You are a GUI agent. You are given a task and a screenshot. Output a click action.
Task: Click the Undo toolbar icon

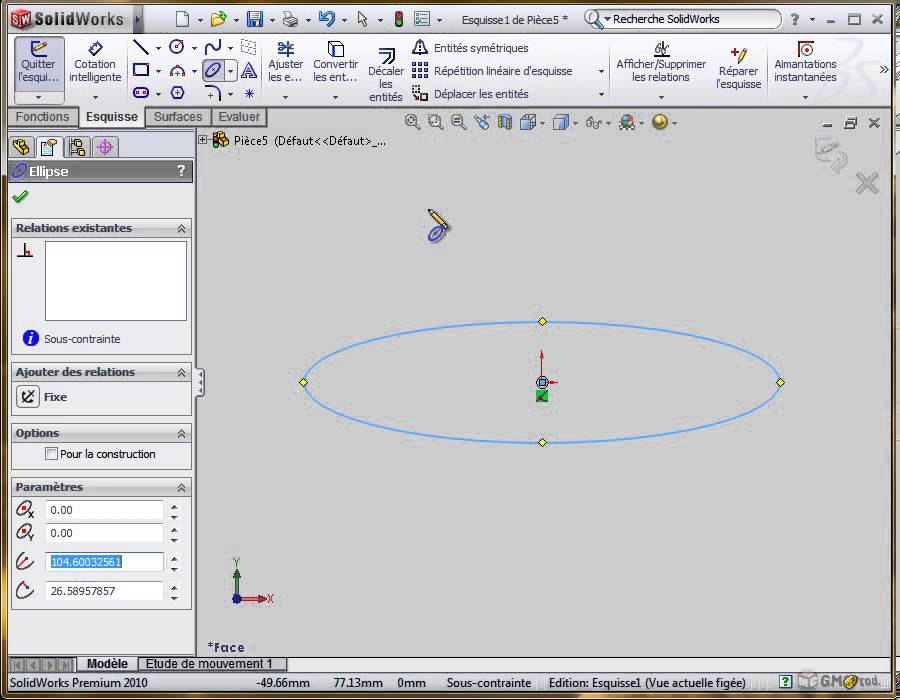coord(327,20)
